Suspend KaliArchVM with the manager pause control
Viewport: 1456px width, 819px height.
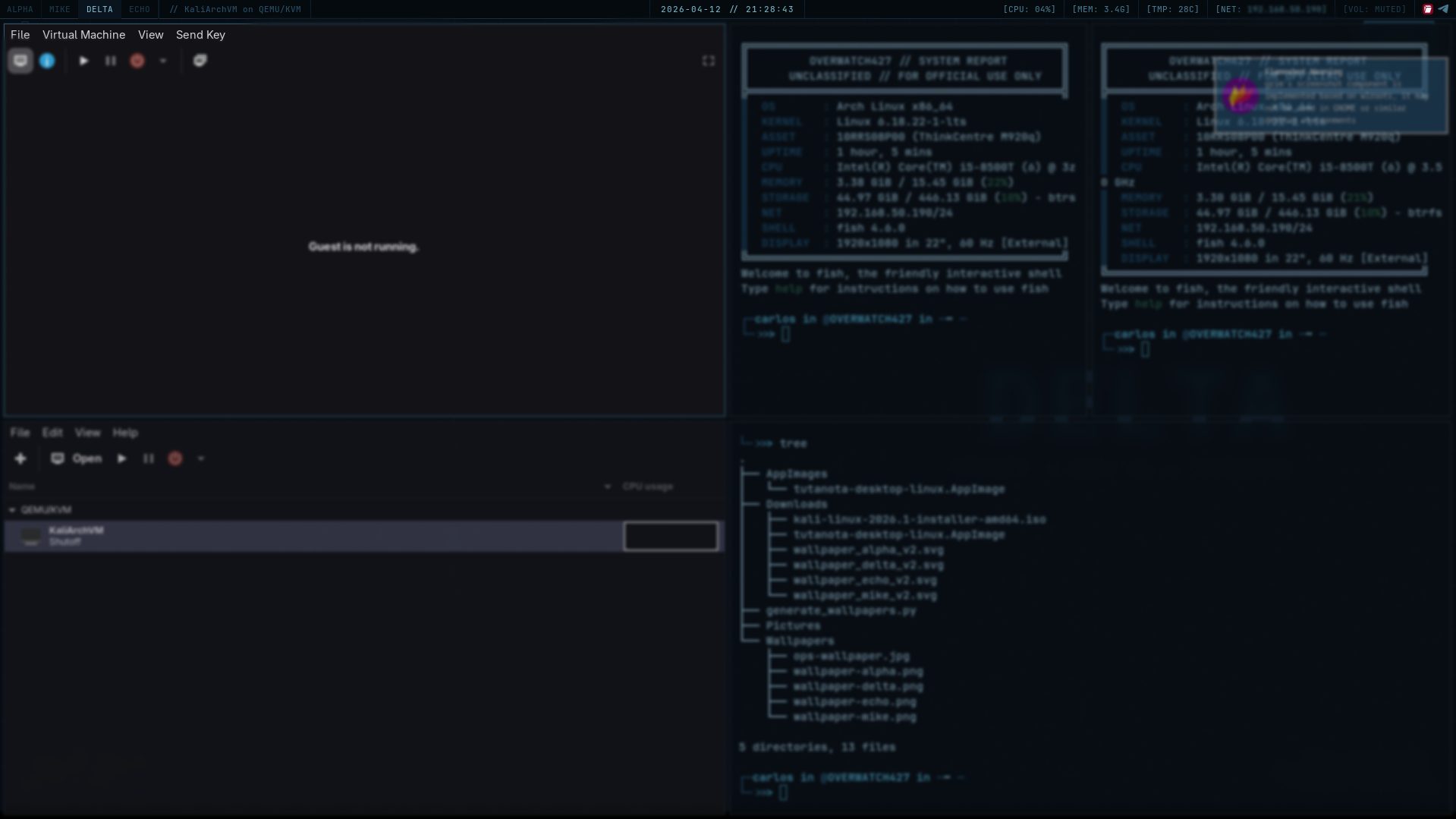coord(149,458)
